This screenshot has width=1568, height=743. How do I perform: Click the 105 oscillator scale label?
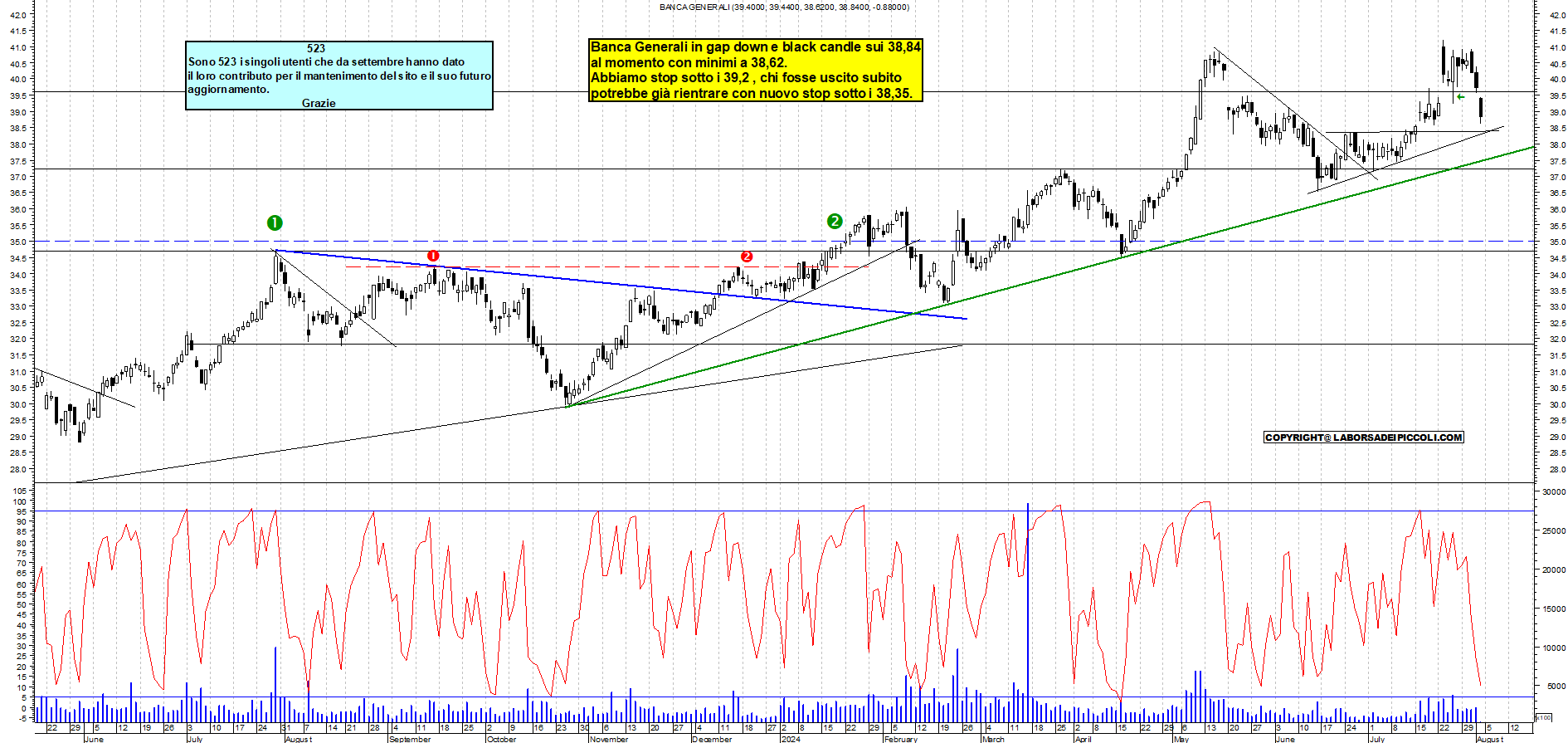19,491
